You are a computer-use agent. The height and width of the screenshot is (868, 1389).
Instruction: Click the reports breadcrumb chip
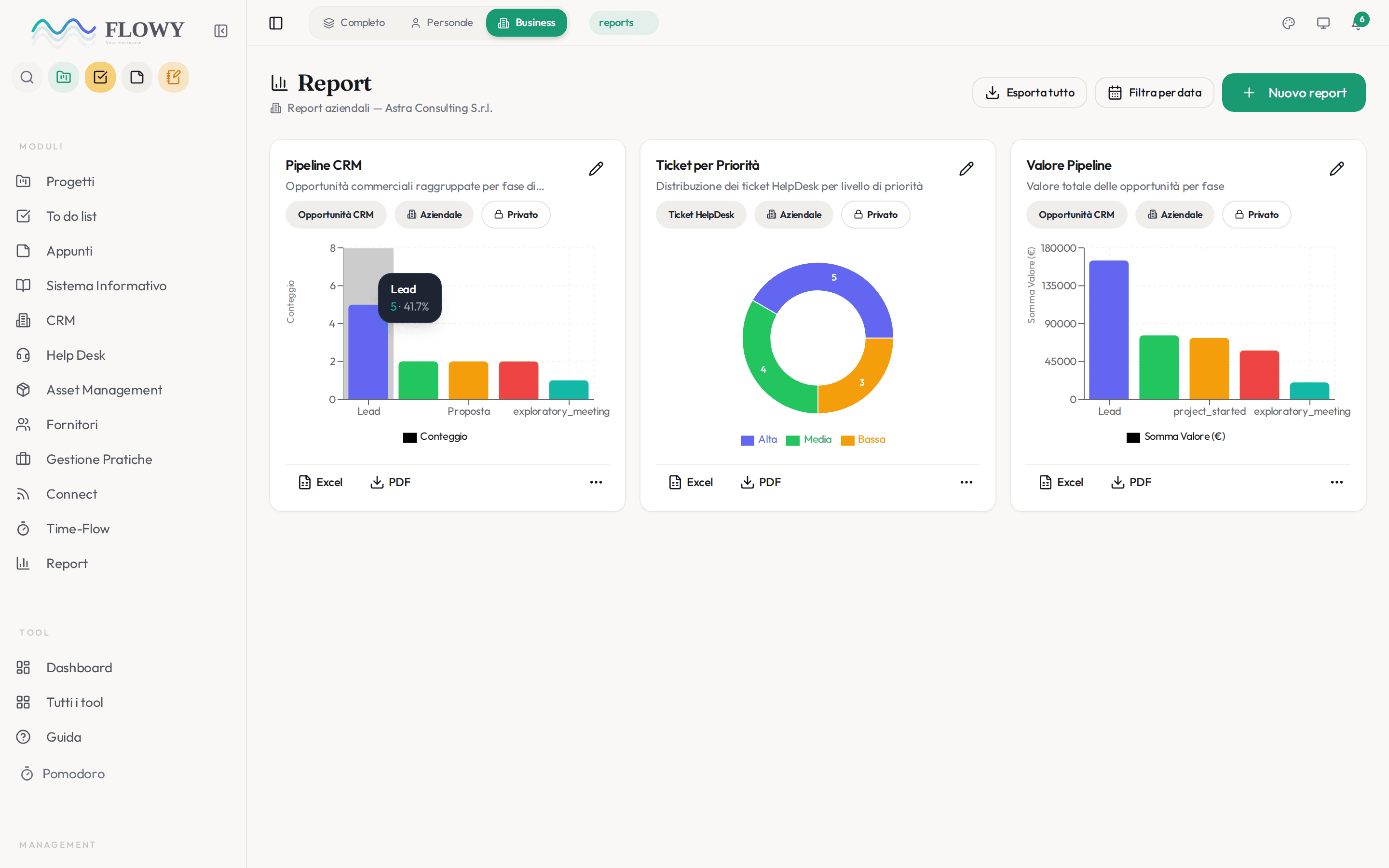pos(624,23)
